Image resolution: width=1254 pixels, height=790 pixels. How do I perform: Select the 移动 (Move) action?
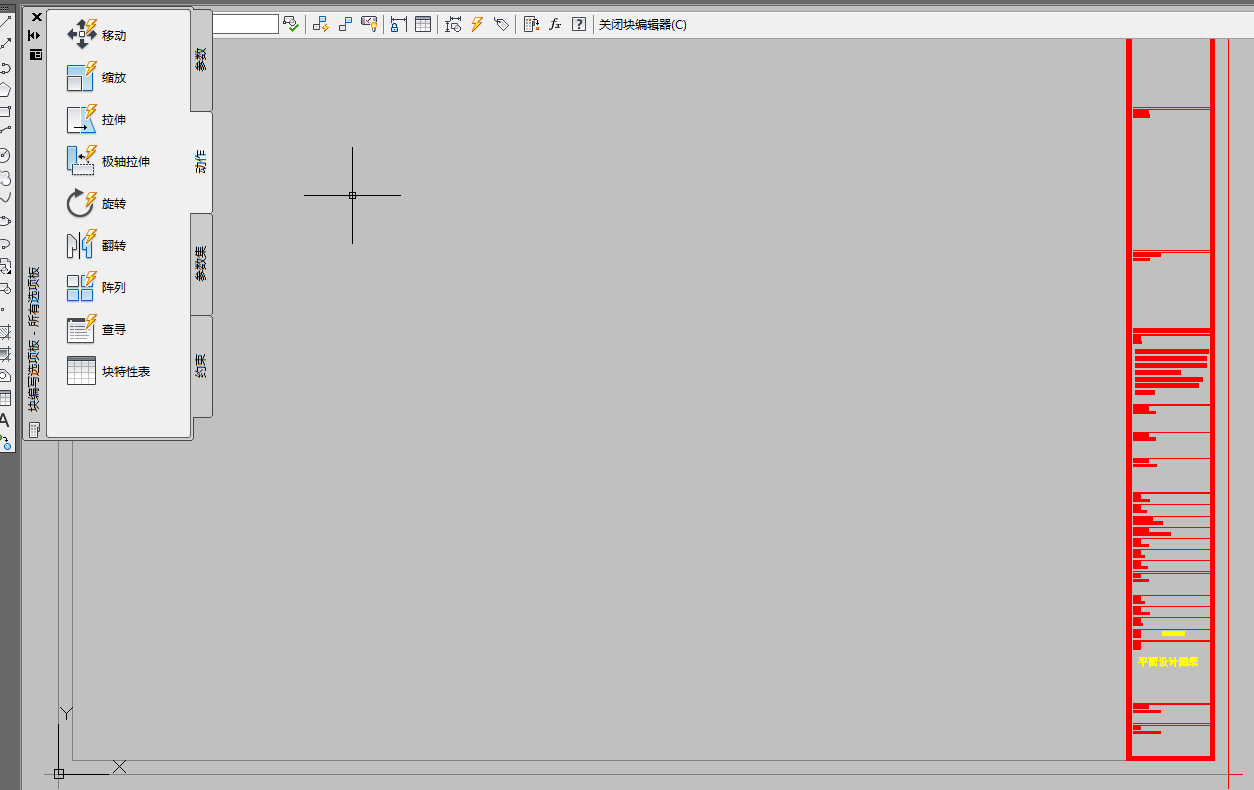click(97, 35)
